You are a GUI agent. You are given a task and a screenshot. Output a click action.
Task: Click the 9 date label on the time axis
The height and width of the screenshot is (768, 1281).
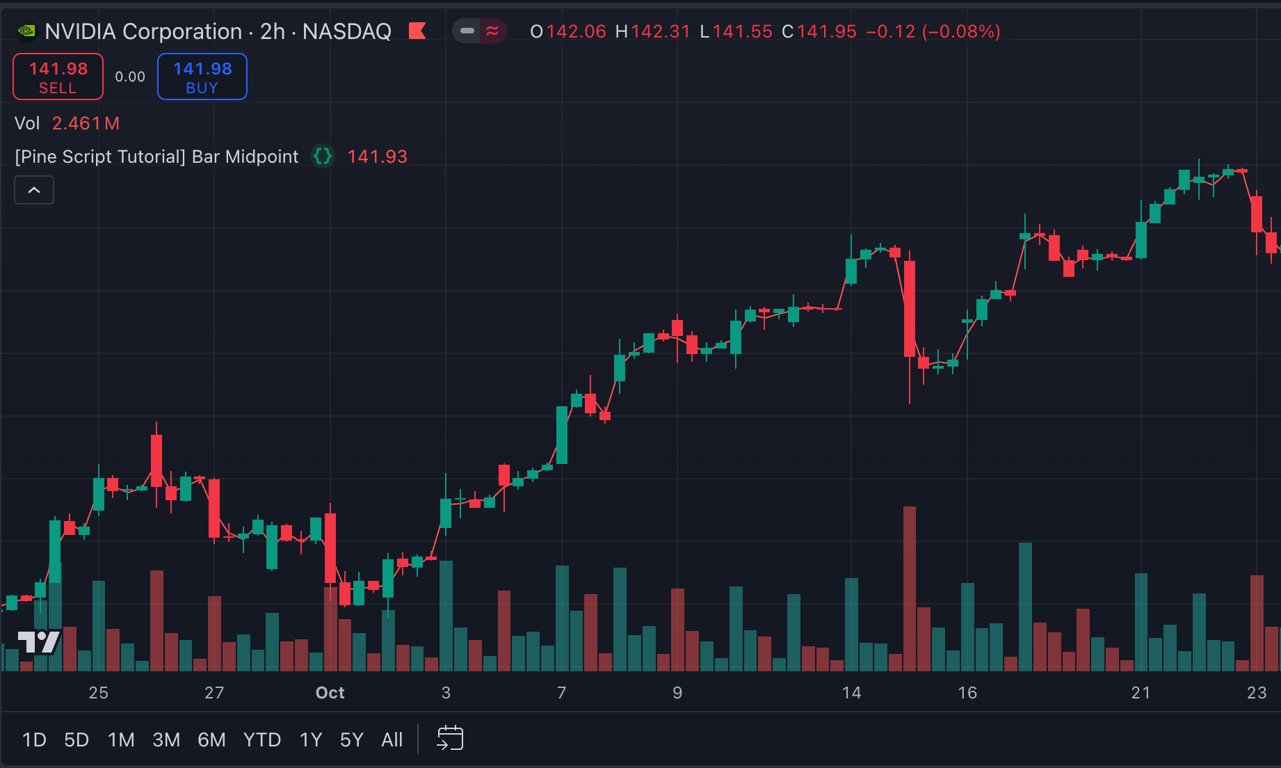click(677, 693)
